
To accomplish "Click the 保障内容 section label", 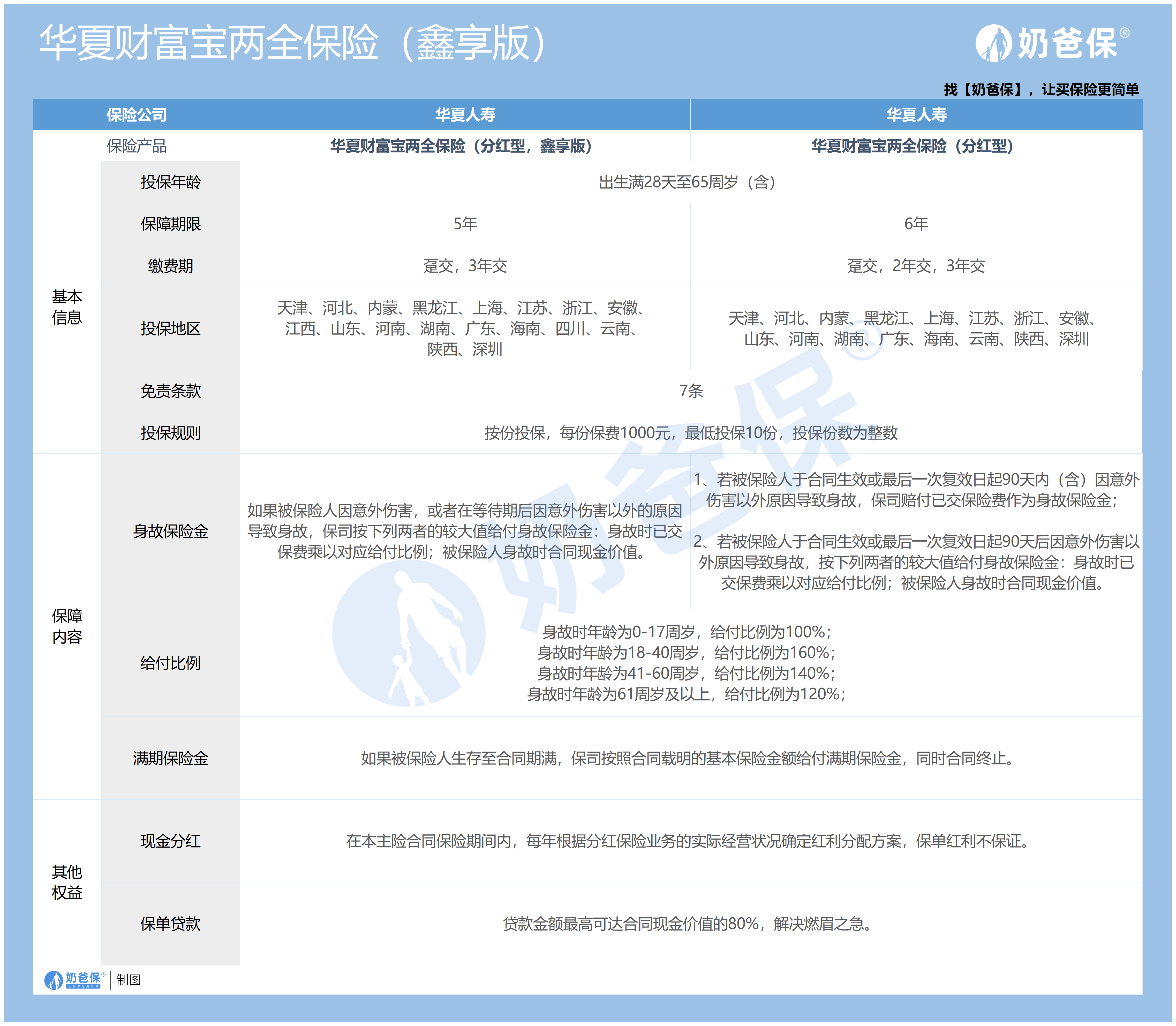I will (67, 626).
